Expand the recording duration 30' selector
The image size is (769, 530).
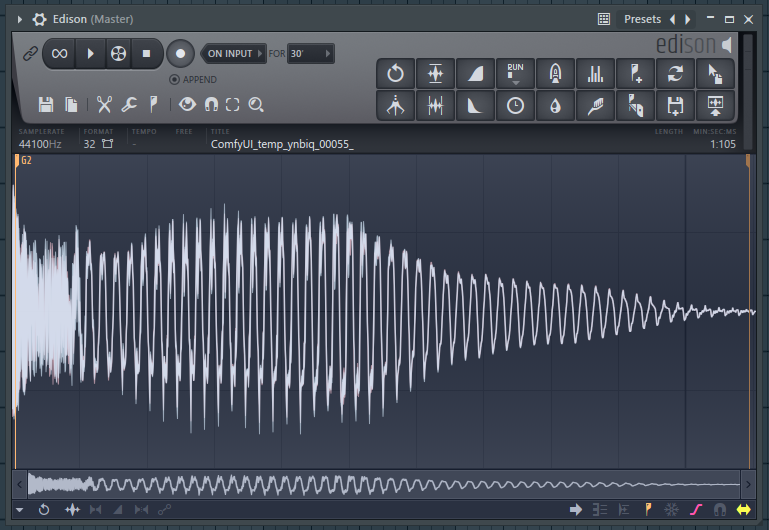[x=310, y=53]
